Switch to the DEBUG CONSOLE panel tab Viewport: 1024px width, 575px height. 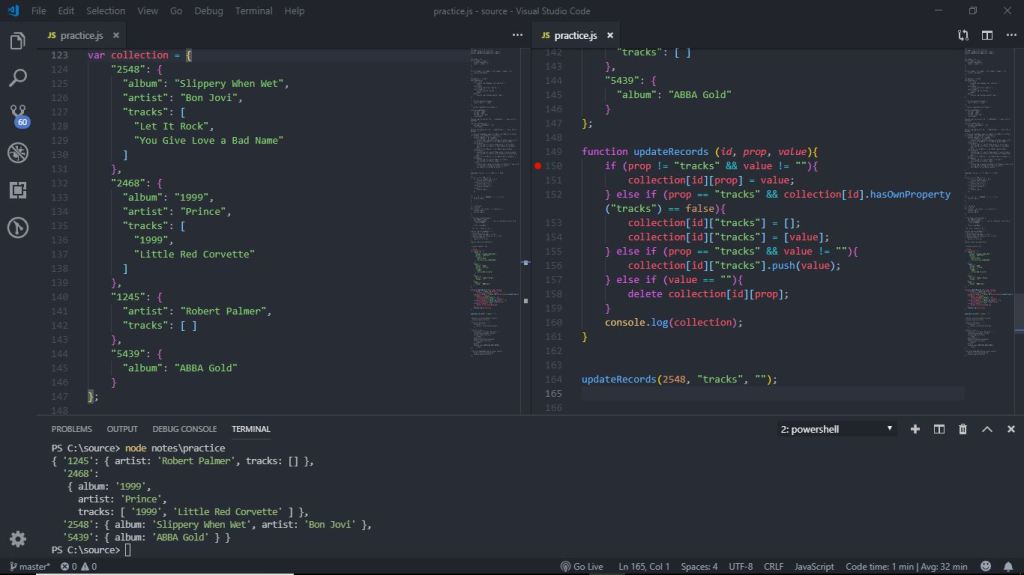(x=184, y=429)
